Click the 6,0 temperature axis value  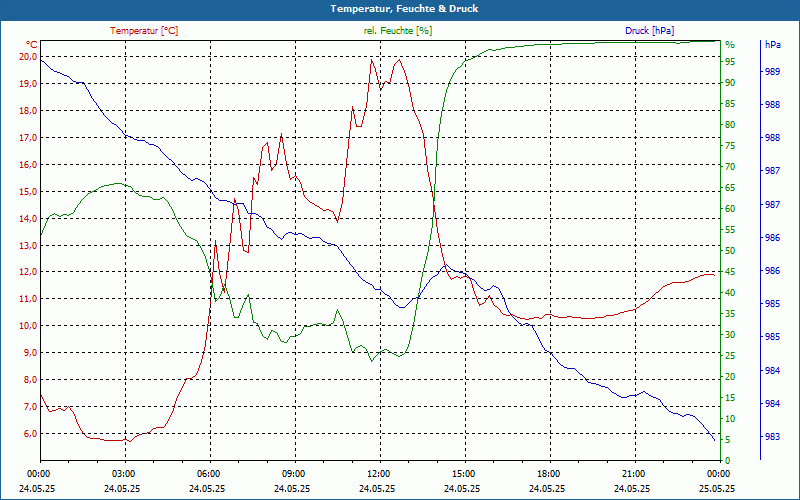coord(29,434)
